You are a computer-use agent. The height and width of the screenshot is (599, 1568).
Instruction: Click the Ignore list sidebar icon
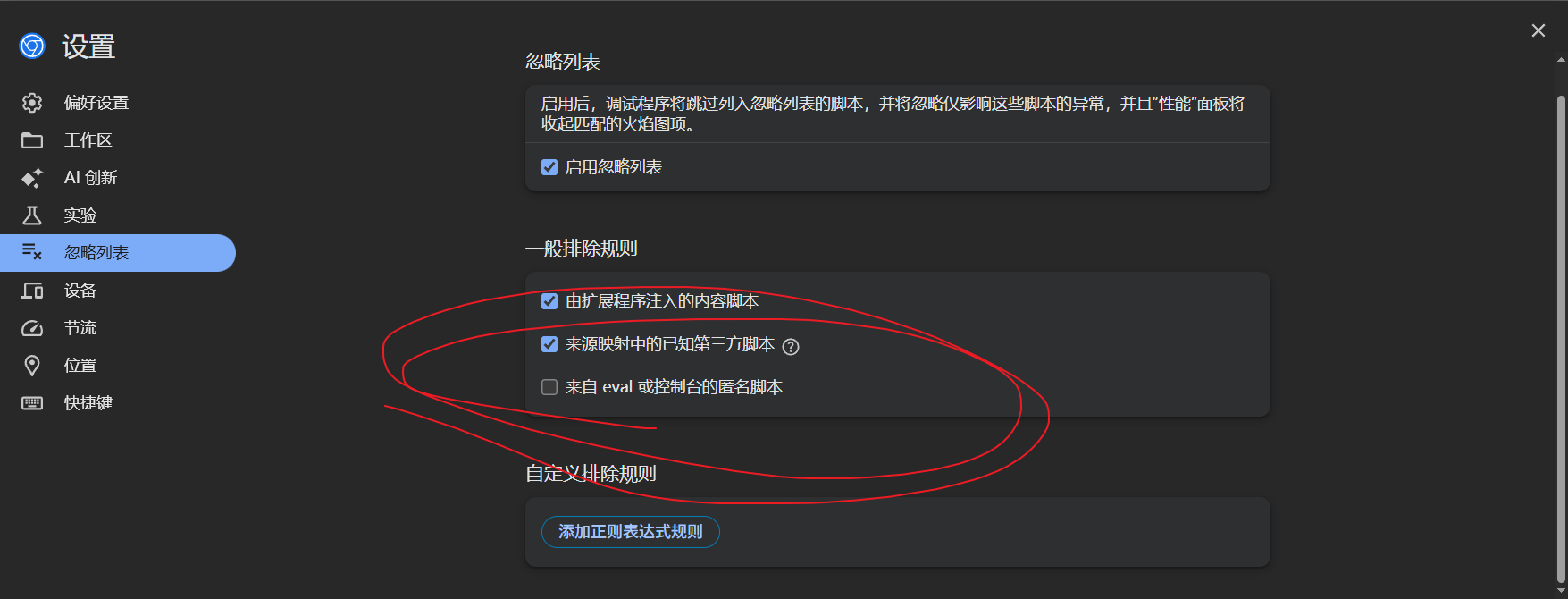32,253
